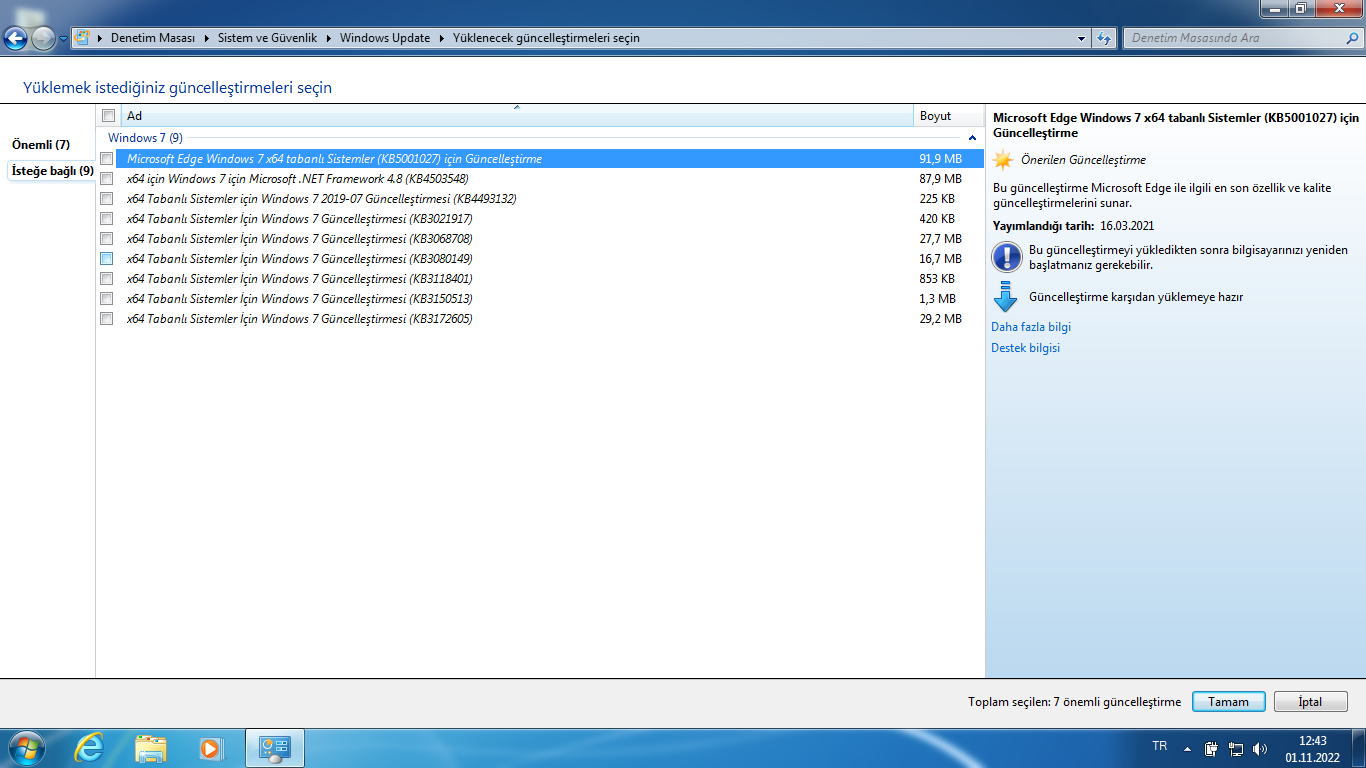Toggle the select-all checkbox in header
This screenshot has height=768, width=1366.
coord(108,116)
